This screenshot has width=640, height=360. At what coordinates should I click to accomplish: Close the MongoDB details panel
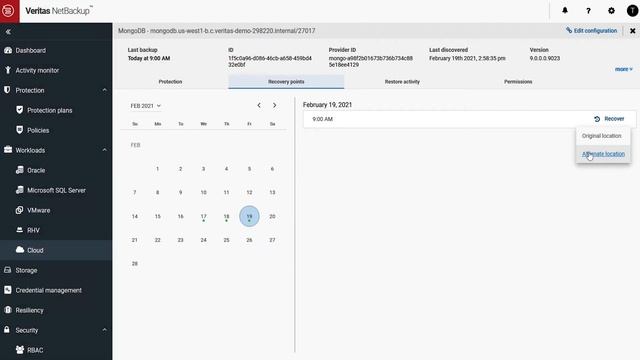pyautogui.click(x=632, y=31)
